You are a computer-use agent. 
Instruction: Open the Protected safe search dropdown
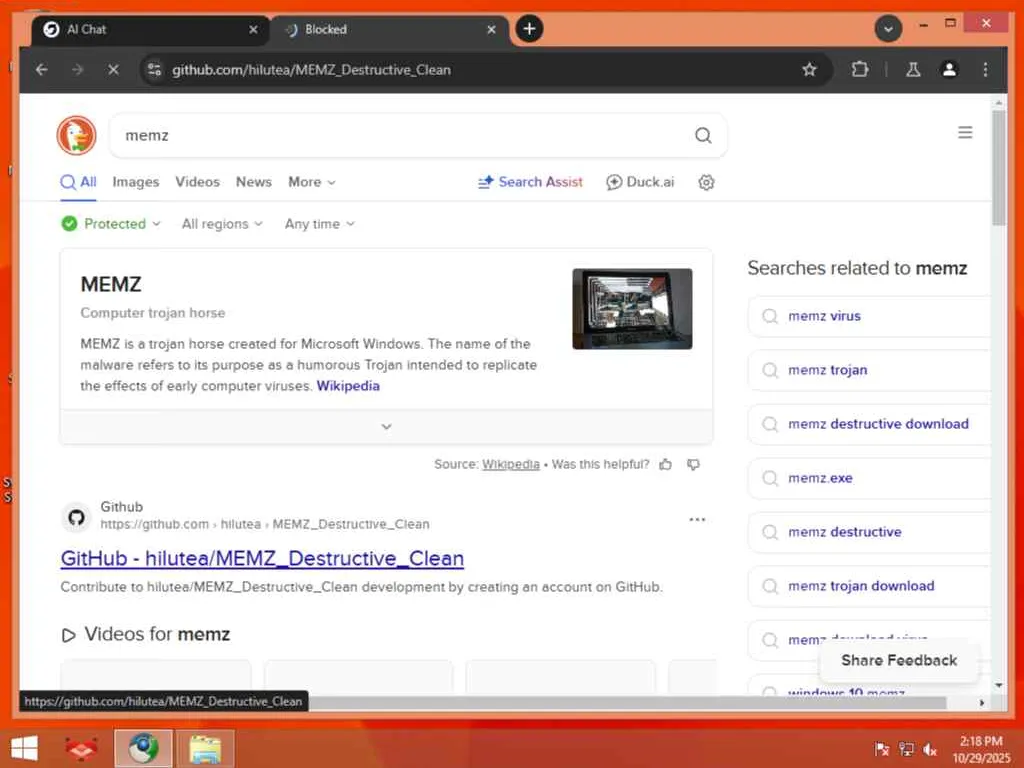tap(111, 224)
